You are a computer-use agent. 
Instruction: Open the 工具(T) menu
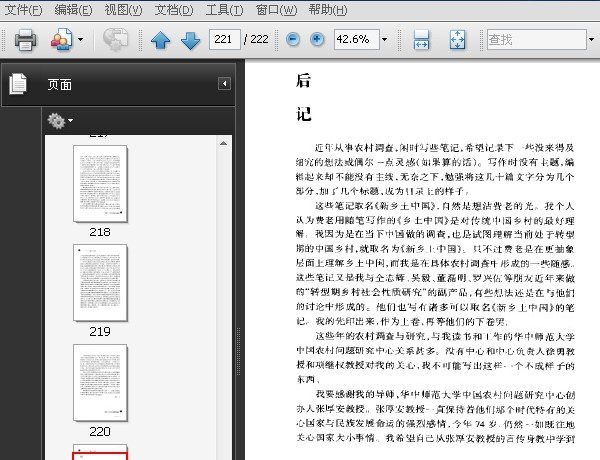point(224,10)
